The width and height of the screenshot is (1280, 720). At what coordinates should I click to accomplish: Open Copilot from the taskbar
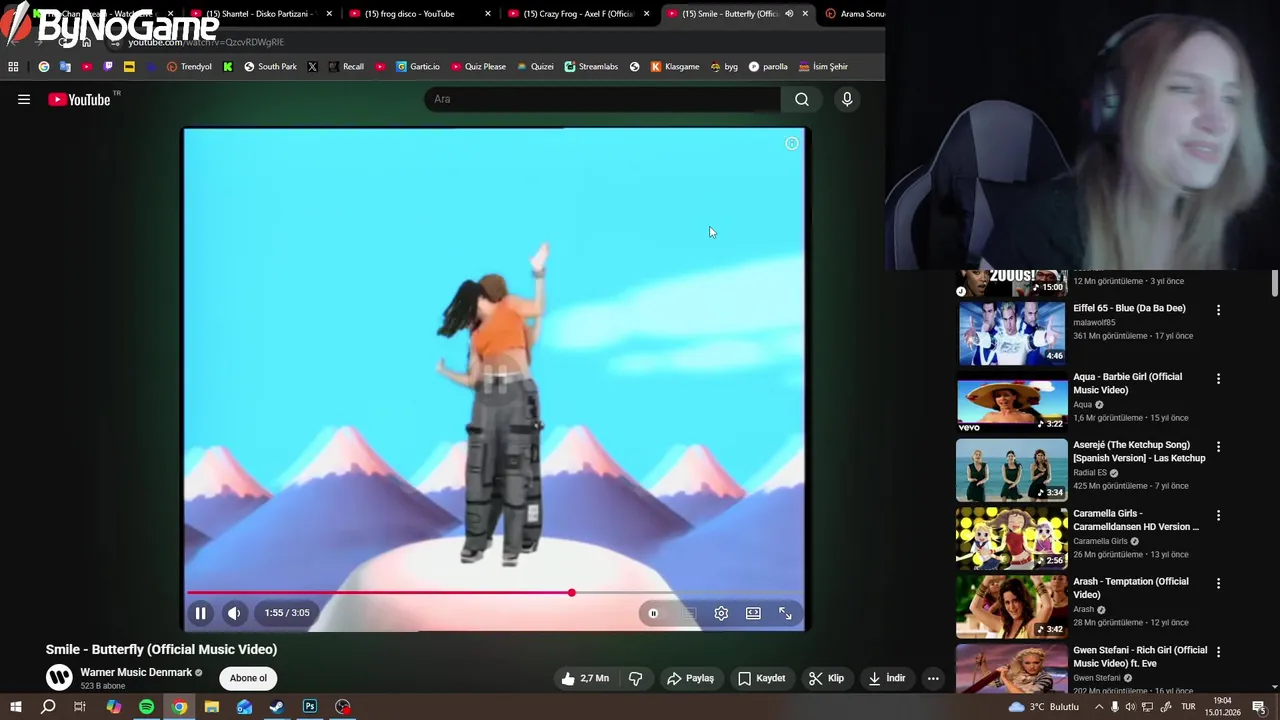[x=113, y=707]
